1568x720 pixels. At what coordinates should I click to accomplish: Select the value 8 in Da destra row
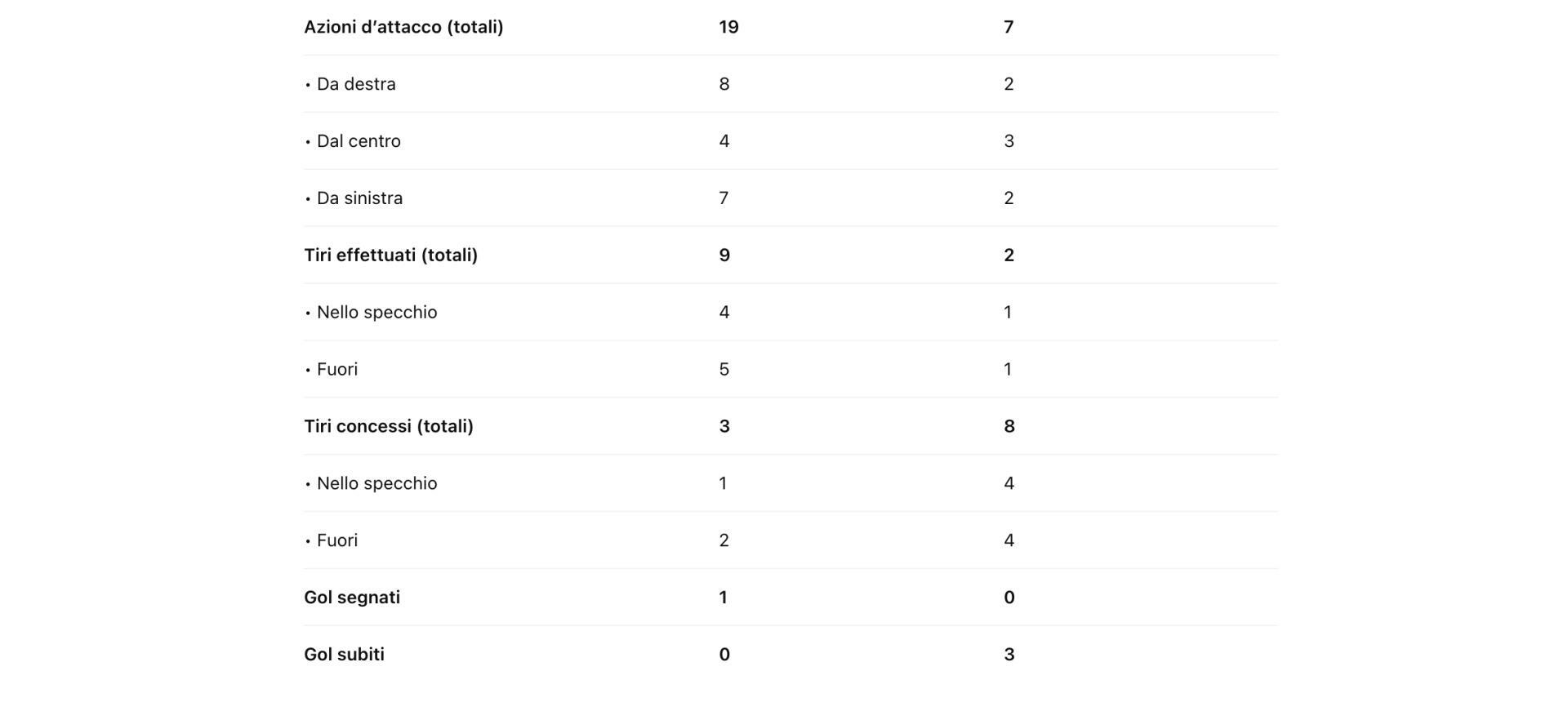[724, 84]
